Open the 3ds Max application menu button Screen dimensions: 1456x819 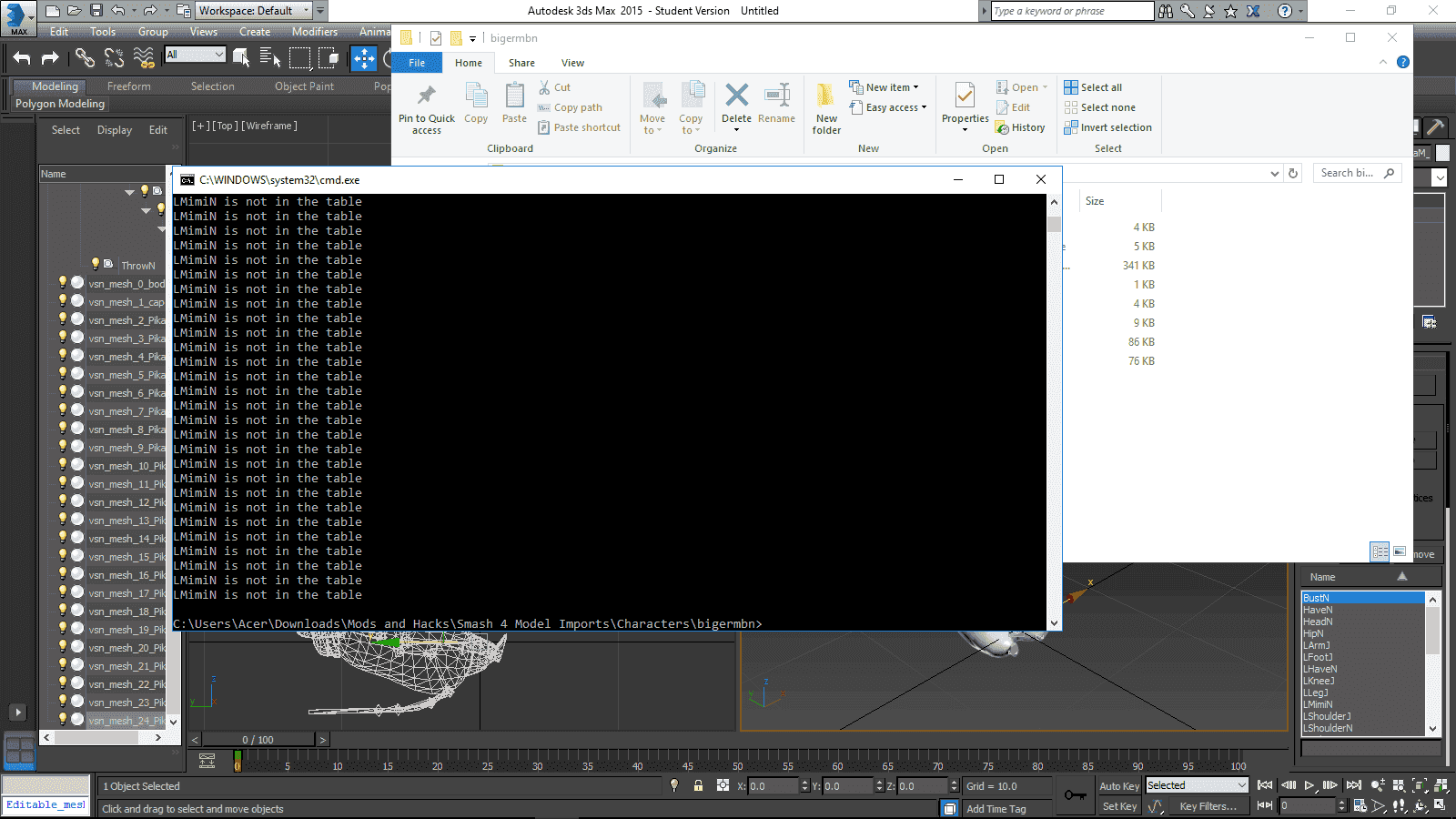pyautogui.click(x=16, y=17)
